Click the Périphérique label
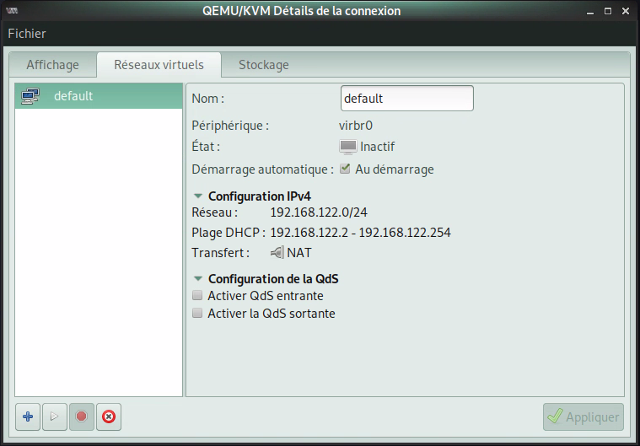640x446 pixels. (x=230, y=125)
